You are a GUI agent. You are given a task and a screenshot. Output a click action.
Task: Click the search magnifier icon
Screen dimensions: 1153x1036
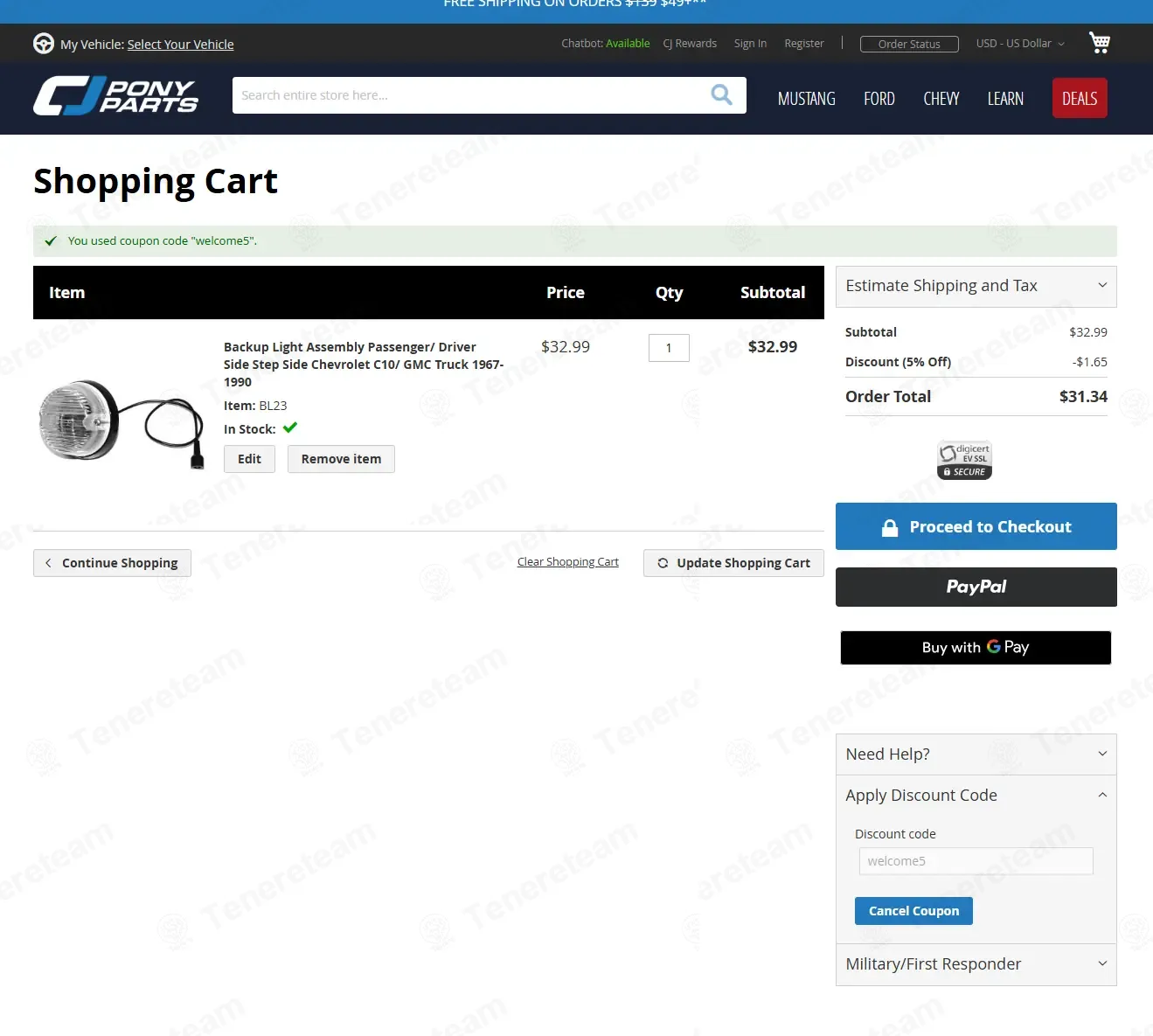(x=721, y=94)
